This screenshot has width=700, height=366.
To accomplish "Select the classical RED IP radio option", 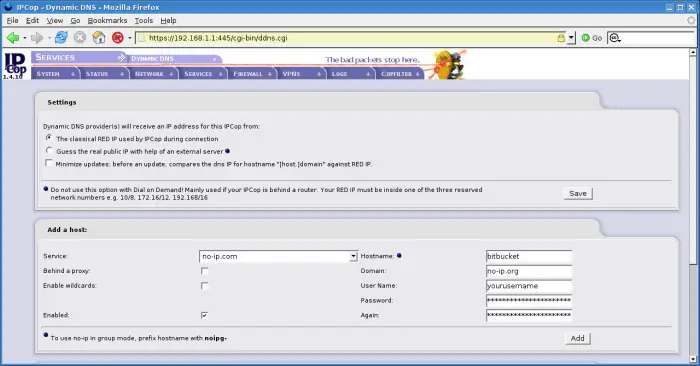I will [x=49, y=138].
